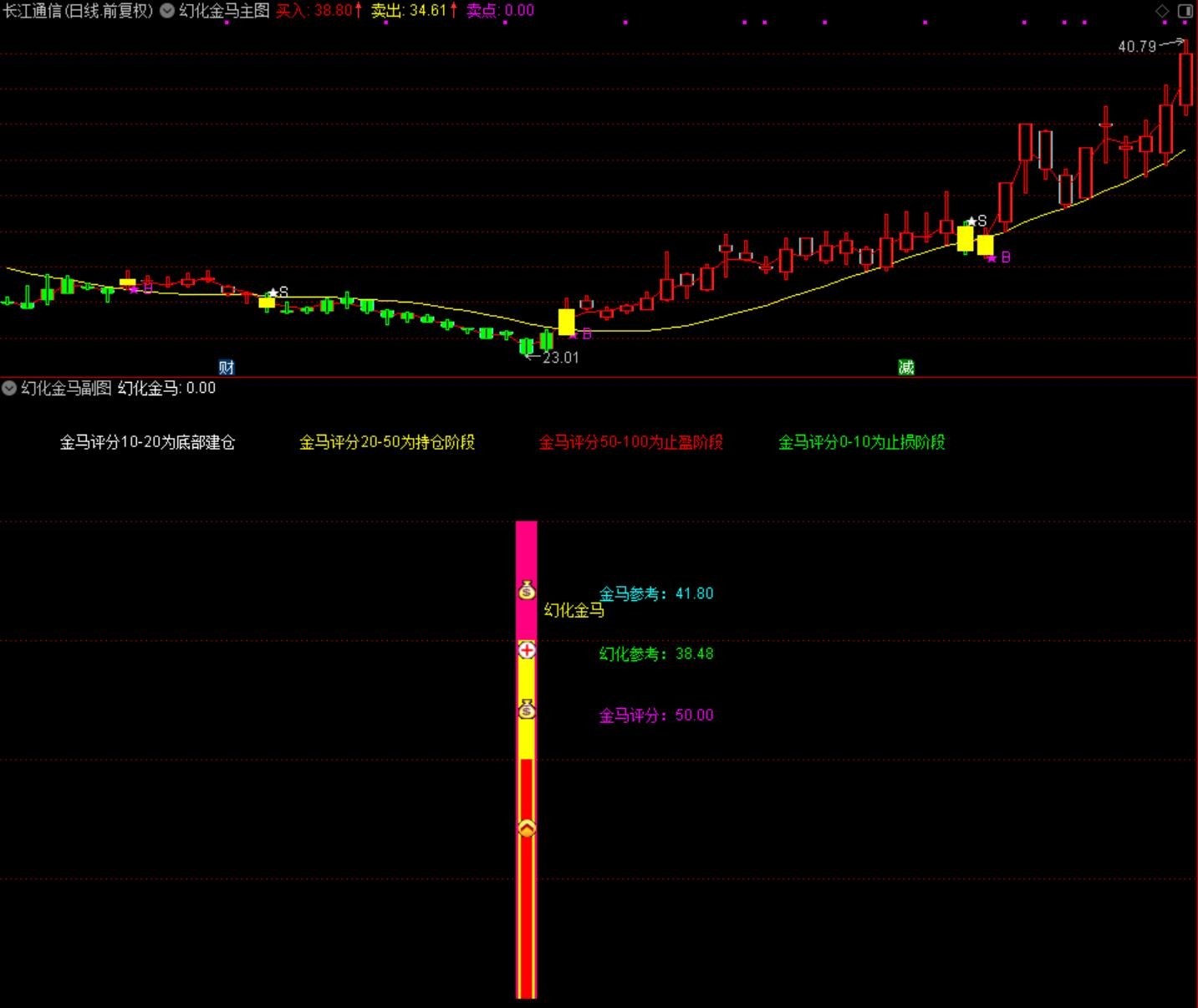Image resolution: width=1198 pixels, height=1008 pixels.
Task: Click the window restore icon at top right
Action: (x=1185, y=11)
